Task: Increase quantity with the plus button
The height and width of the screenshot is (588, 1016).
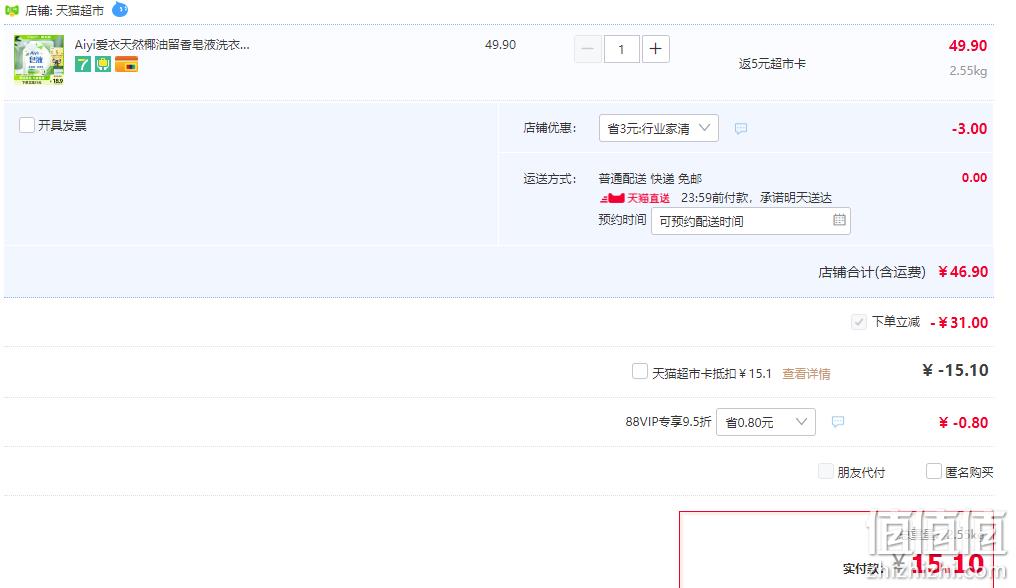Action: click(x=656, y=49)
